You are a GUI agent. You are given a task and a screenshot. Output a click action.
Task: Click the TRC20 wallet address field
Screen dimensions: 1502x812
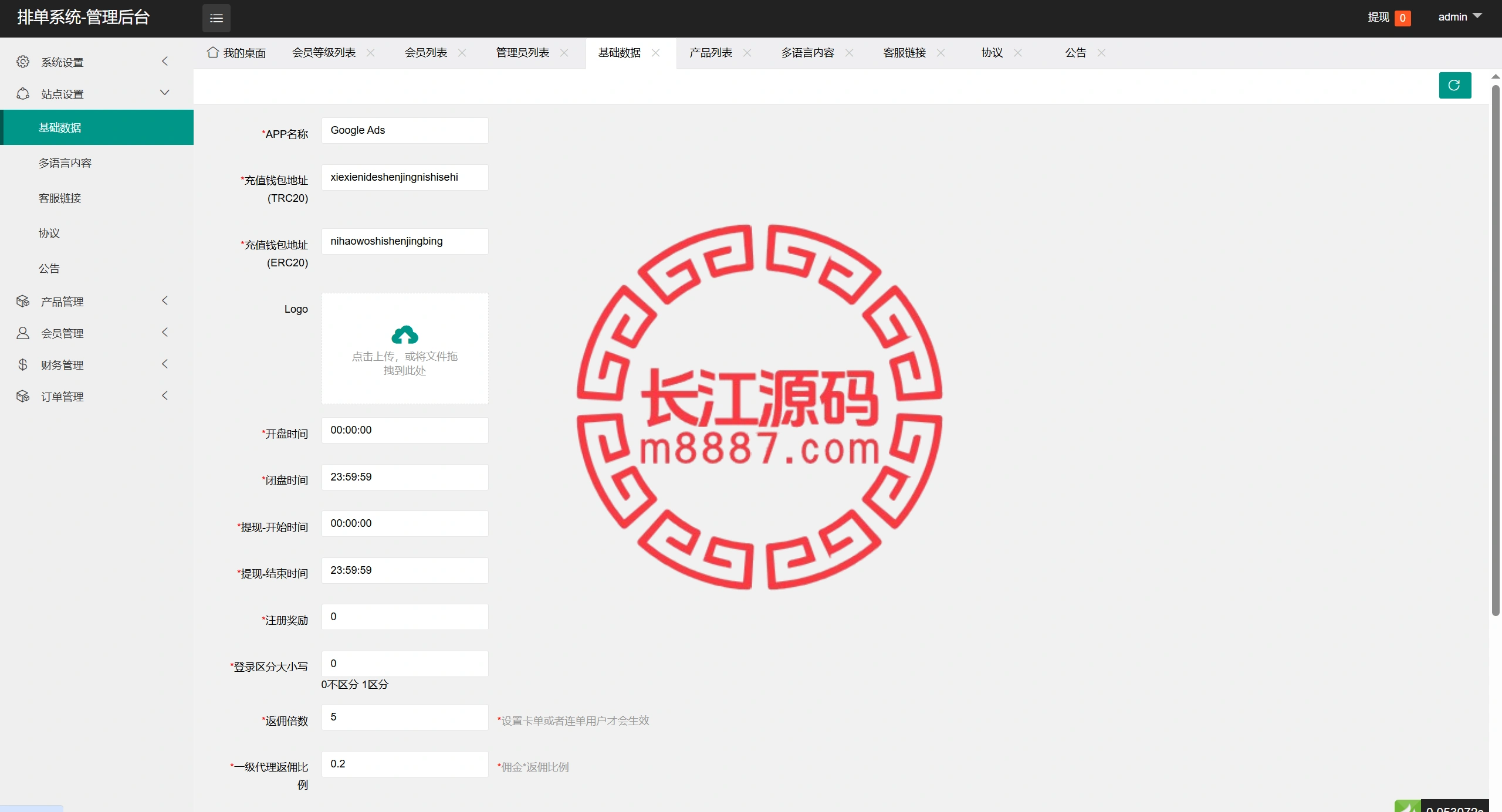coord(405,177)
